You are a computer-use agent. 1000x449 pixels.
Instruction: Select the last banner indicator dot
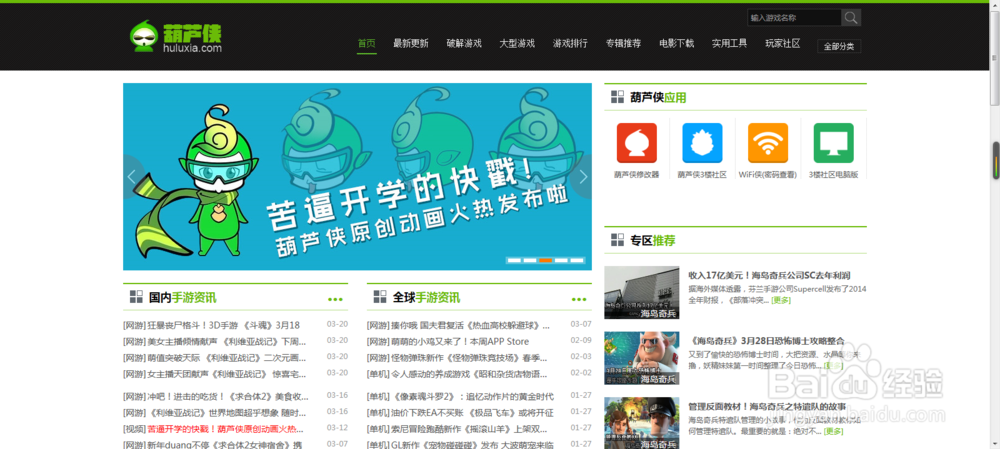tap(577, 260)
